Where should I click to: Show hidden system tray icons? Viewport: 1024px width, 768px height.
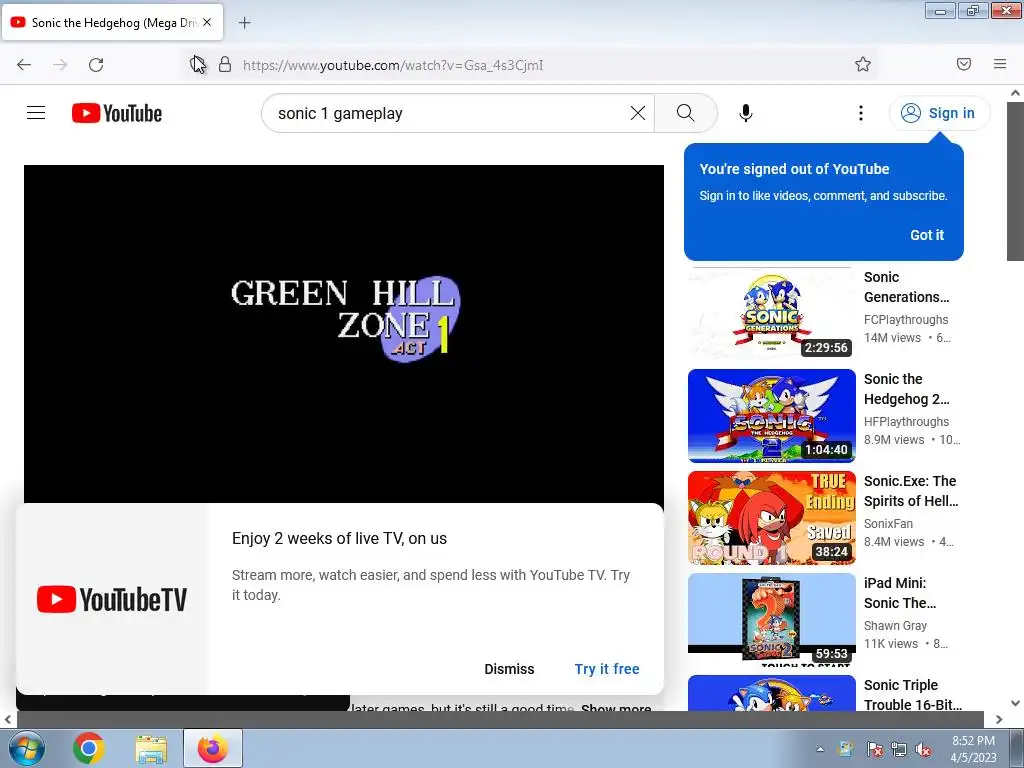820,749
